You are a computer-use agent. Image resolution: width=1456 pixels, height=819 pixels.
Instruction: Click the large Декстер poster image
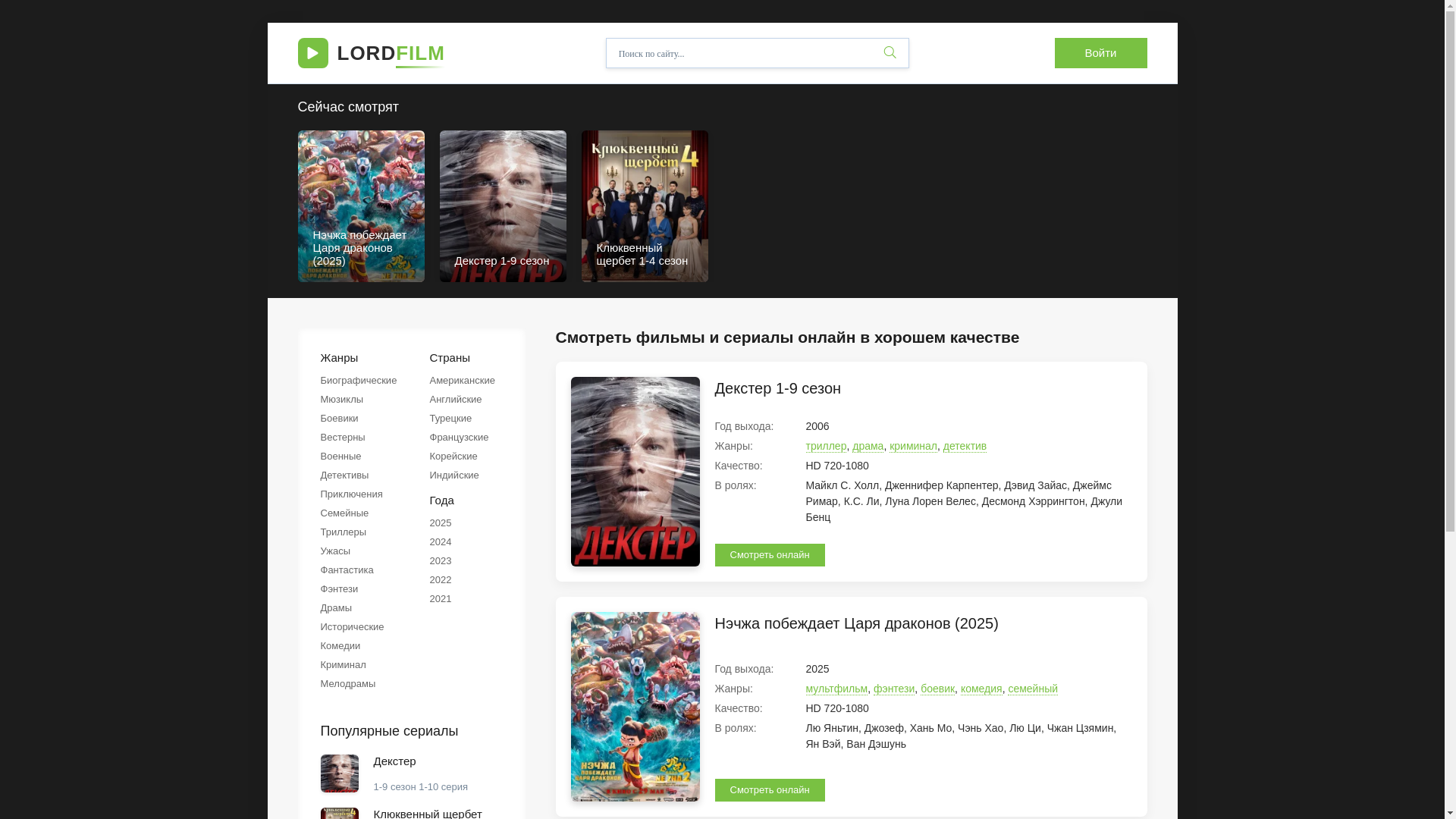tap(635, 472)
